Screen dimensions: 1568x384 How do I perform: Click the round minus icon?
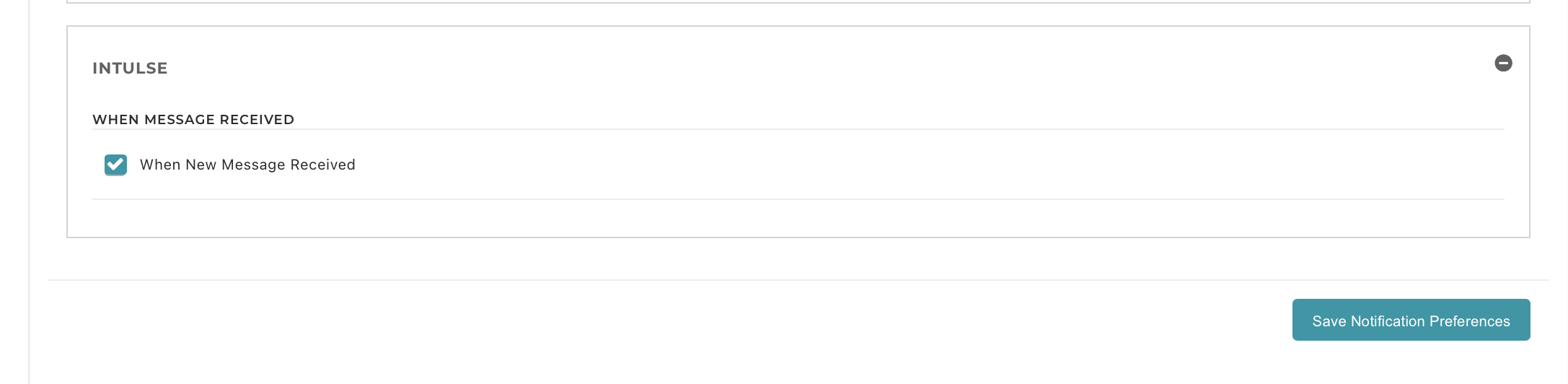[1503, 64]
